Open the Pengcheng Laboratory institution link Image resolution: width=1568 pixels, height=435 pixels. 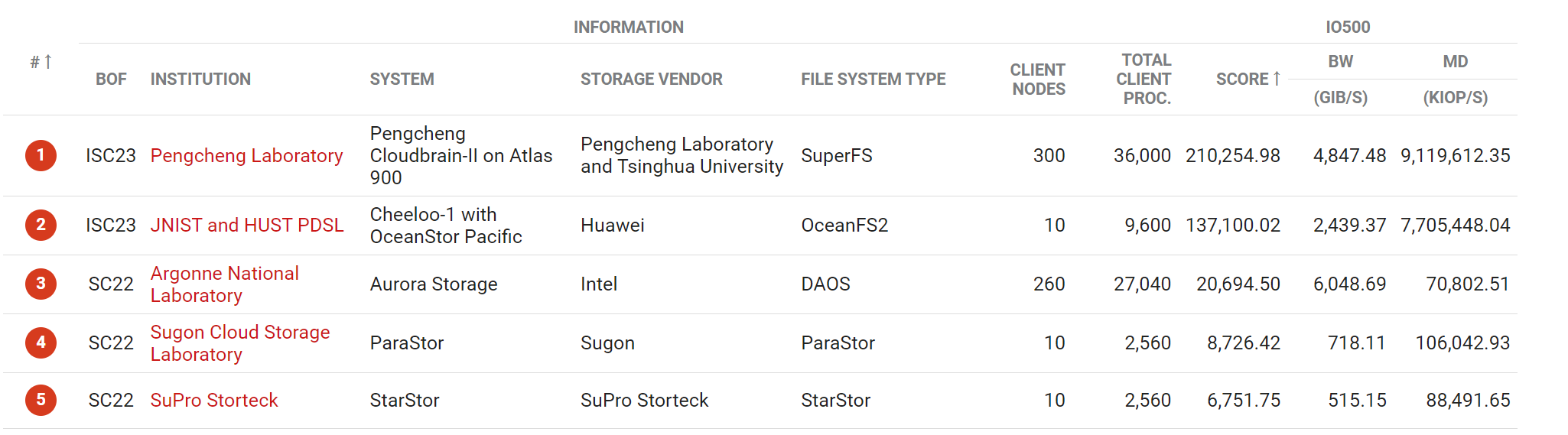point(246,155)
